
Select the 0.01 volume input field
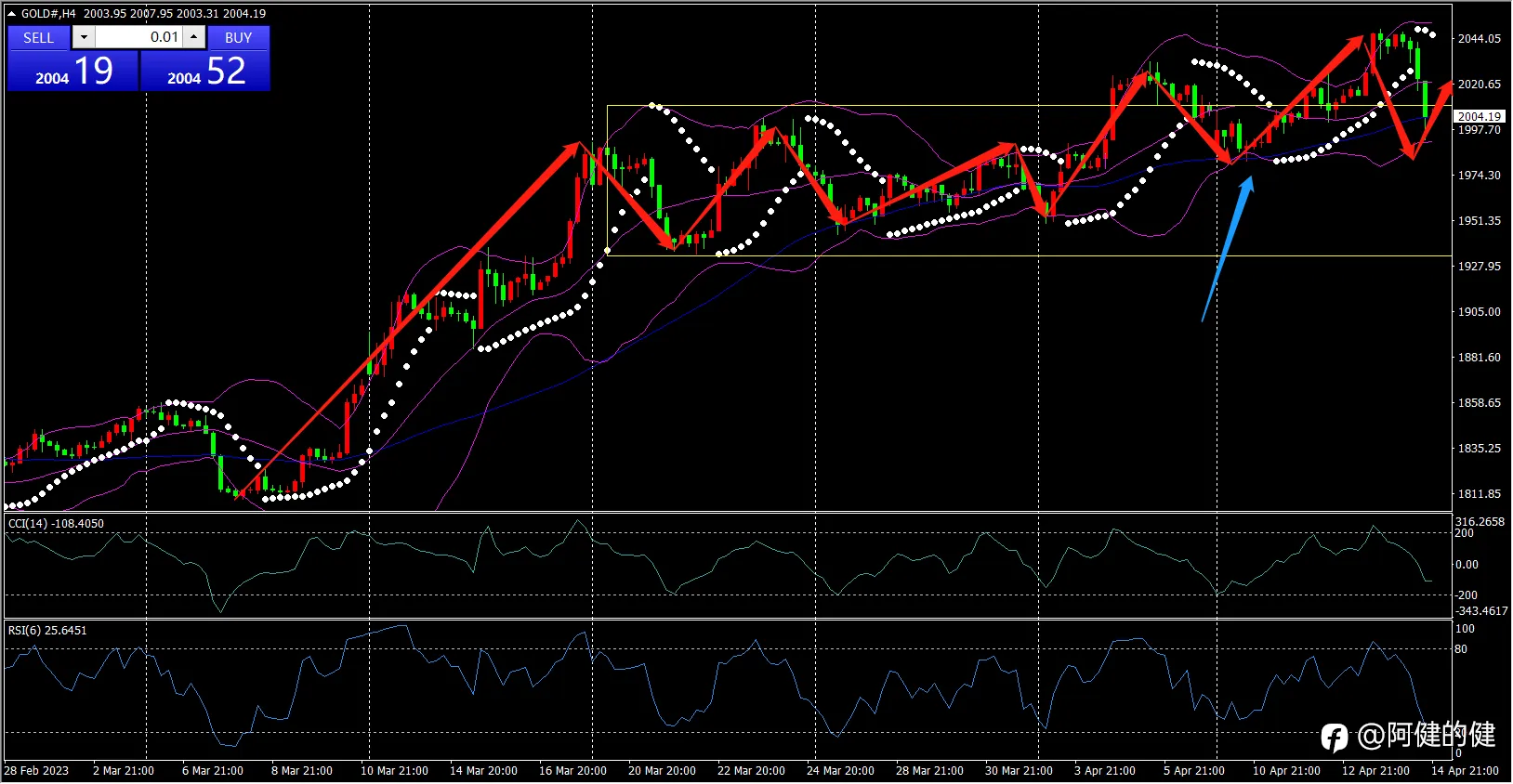click(x=138, y=37)
